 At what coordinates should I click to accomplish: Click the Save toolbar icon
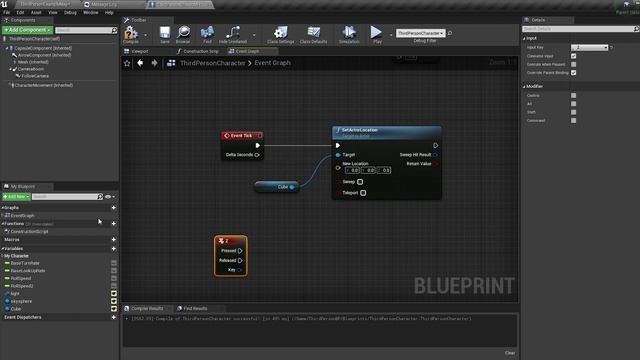pyautogui.click(x=165, y=34)
